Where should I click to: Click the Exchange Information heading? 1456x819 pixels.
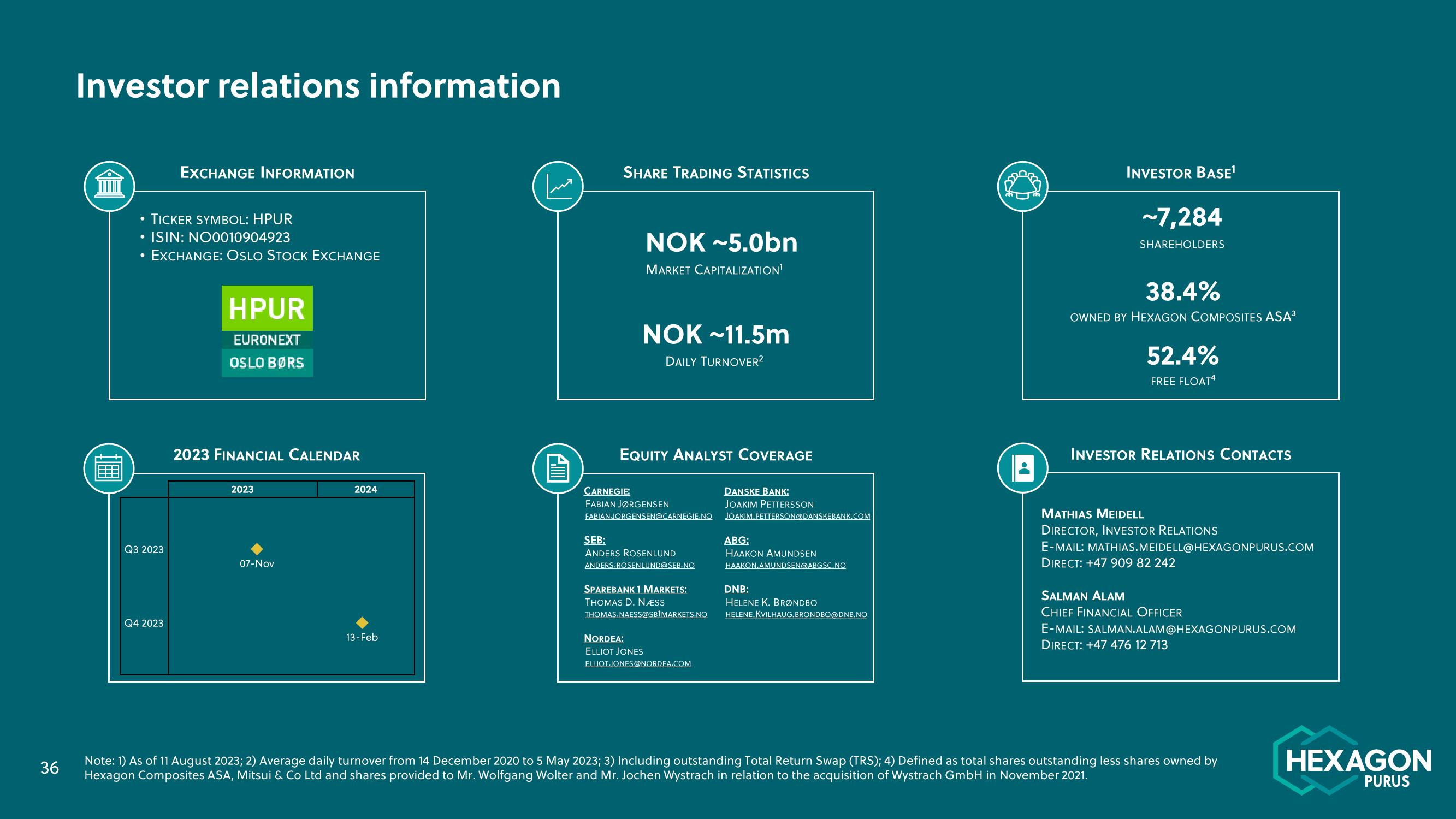coord(268,173)
